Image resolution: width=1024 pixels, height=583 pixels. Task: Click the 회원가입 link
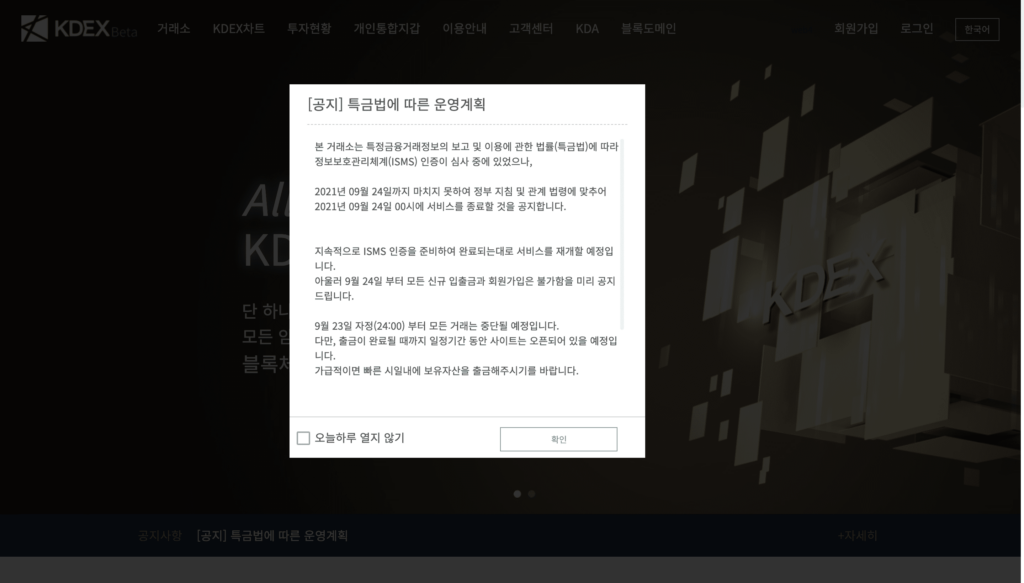click(x=856, y=29)
